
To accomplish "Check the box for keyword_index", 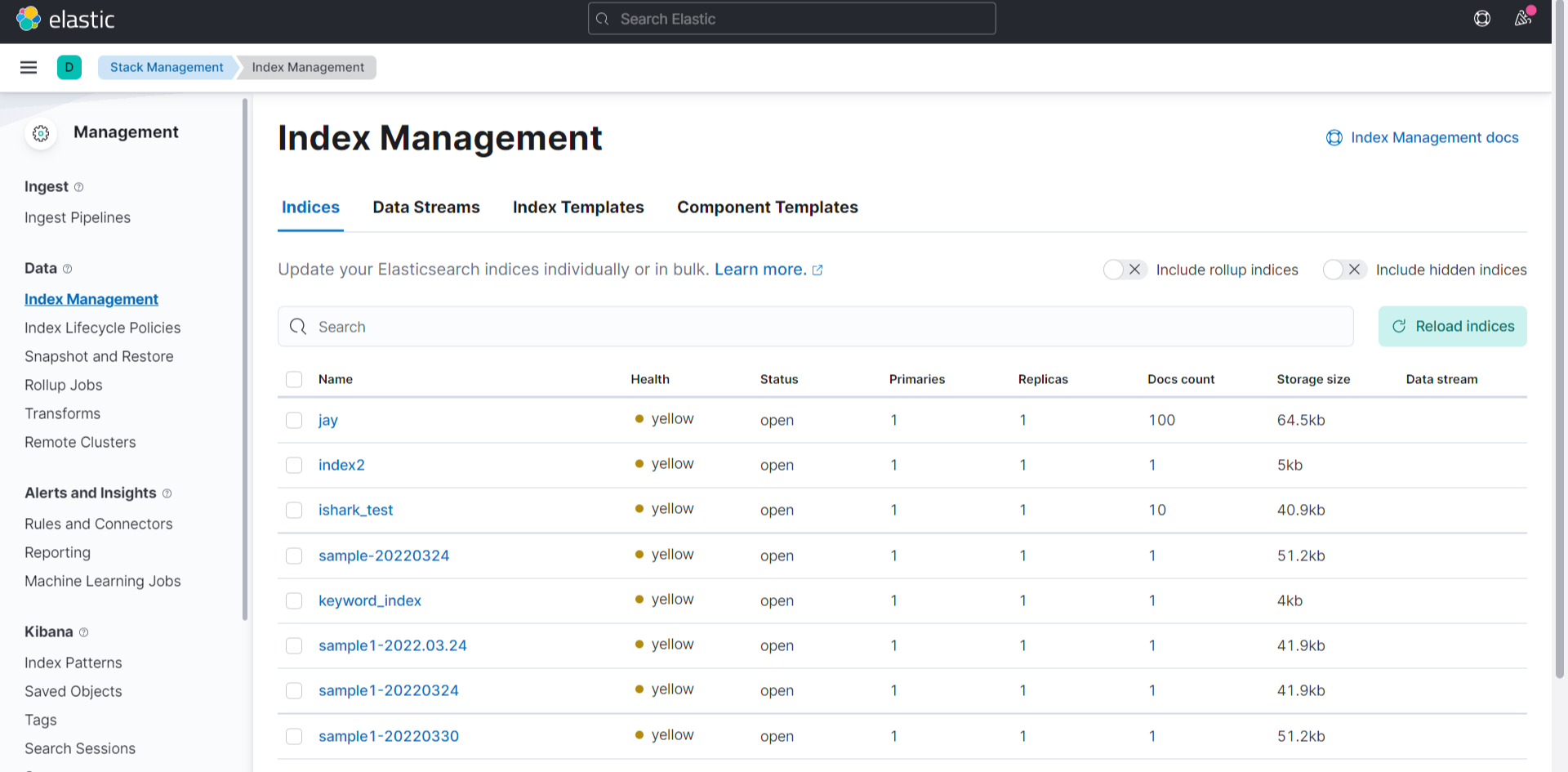I will tap(294, 600).
